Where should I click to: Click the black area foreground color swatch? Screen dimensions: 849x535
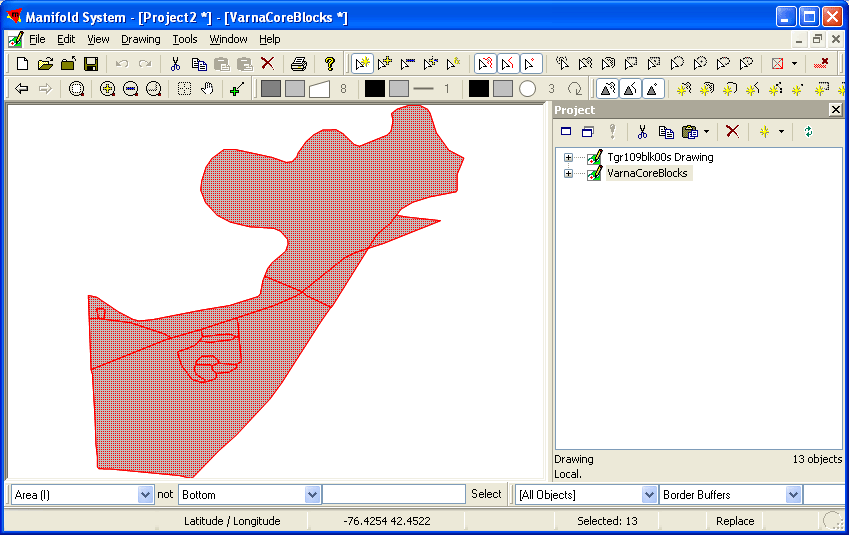click(374, 89)
